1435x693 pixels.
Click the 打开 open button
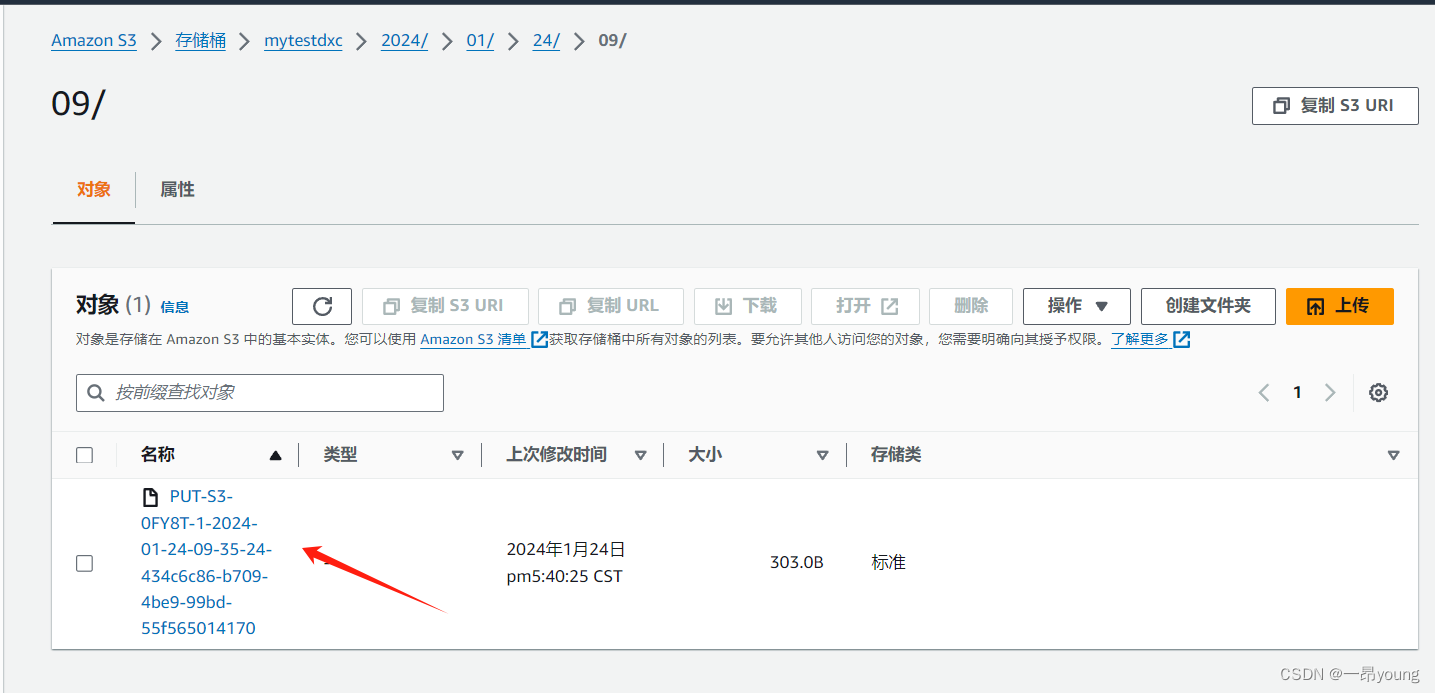click(865, 306)
